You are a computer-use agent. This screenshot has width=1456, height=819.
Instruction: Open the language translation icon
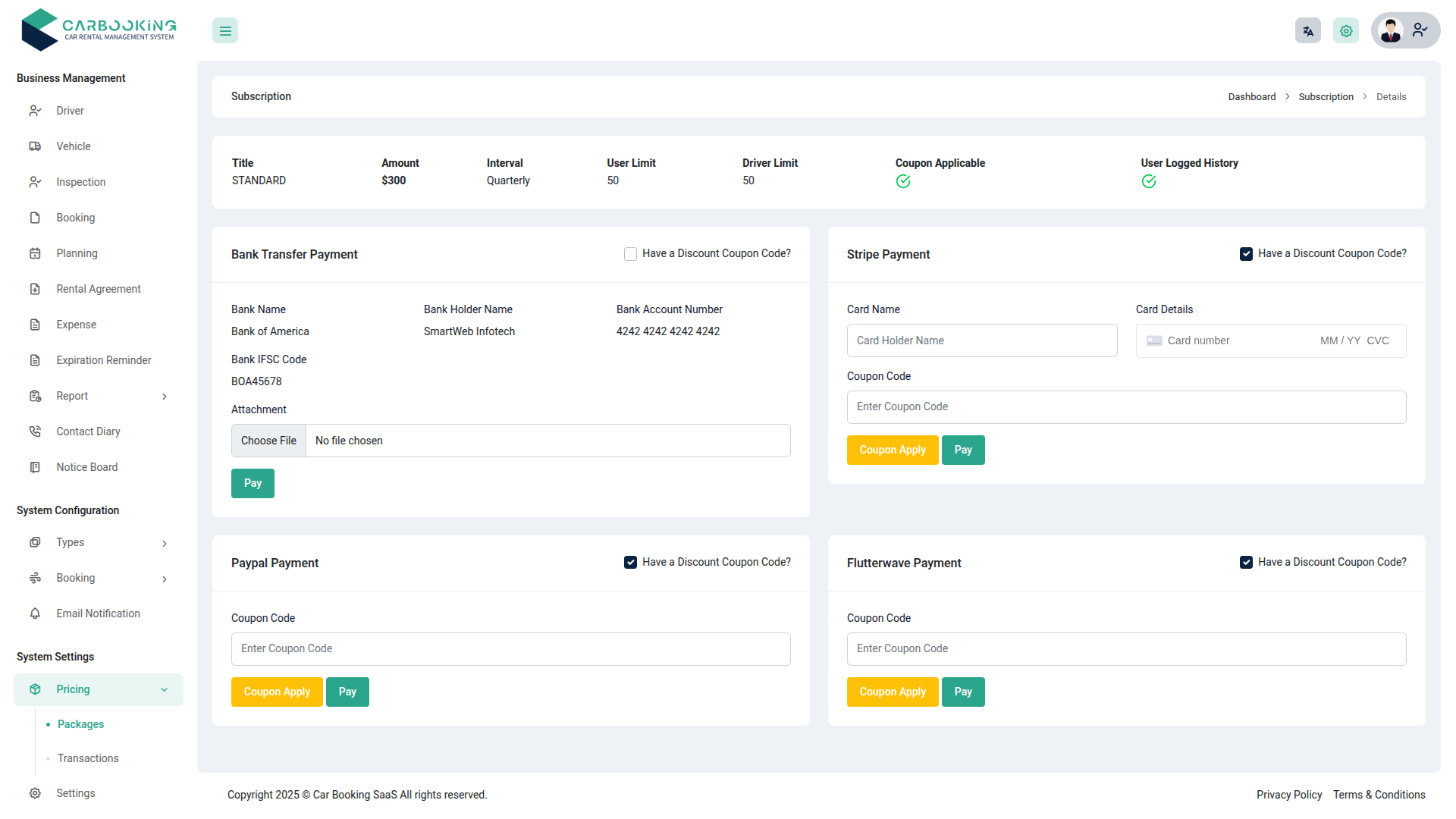[x=1307, y=30]
